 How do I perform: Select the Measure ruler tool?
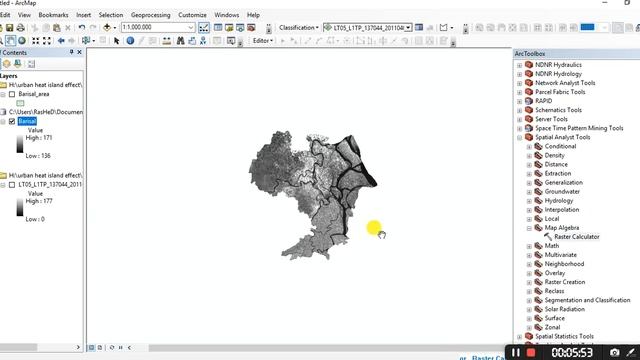coord(167,41)
